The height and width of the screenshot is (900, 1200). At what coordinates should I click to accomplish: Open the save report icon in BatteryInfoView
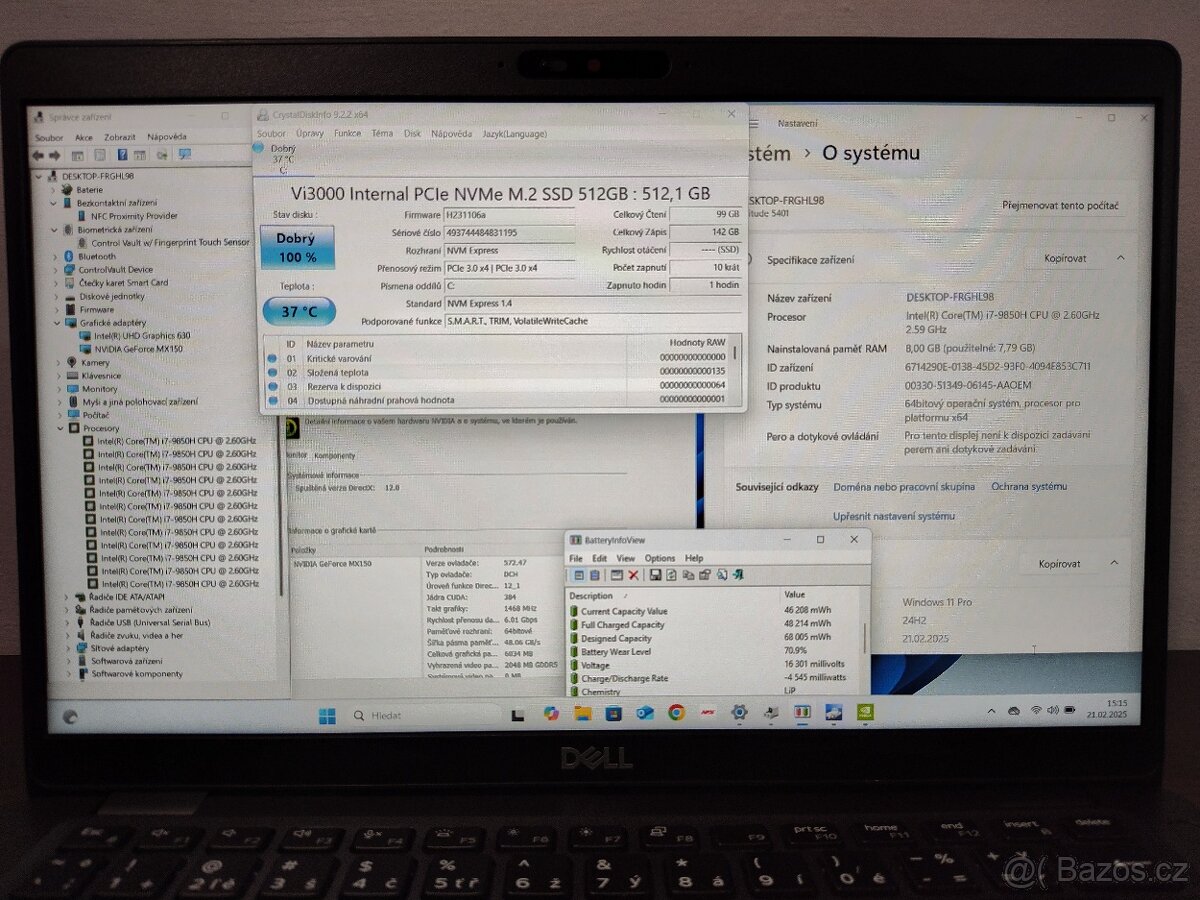(654, 575)
